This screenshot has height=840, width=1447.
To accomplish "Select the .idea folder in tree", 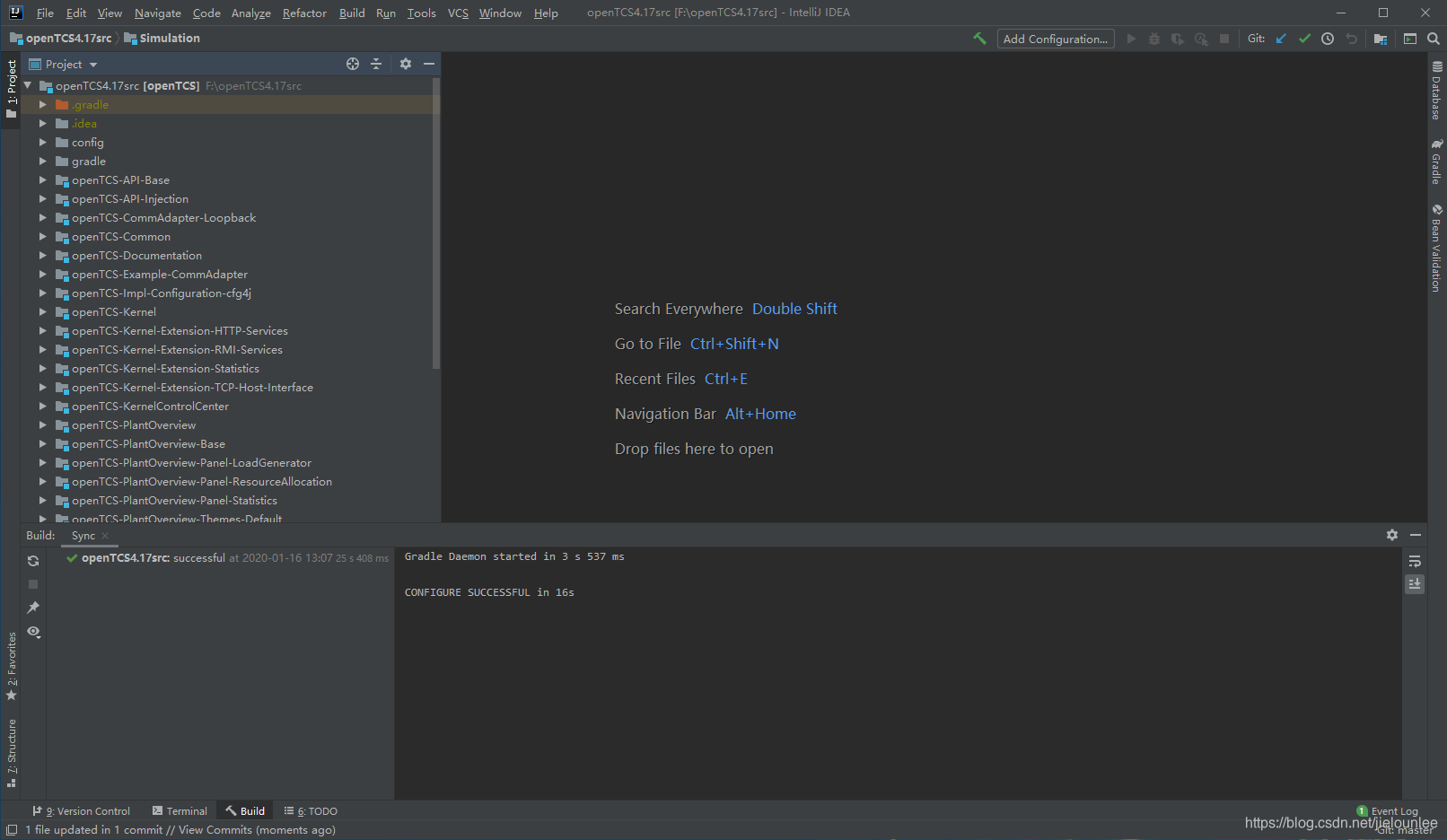I will 84,123.
